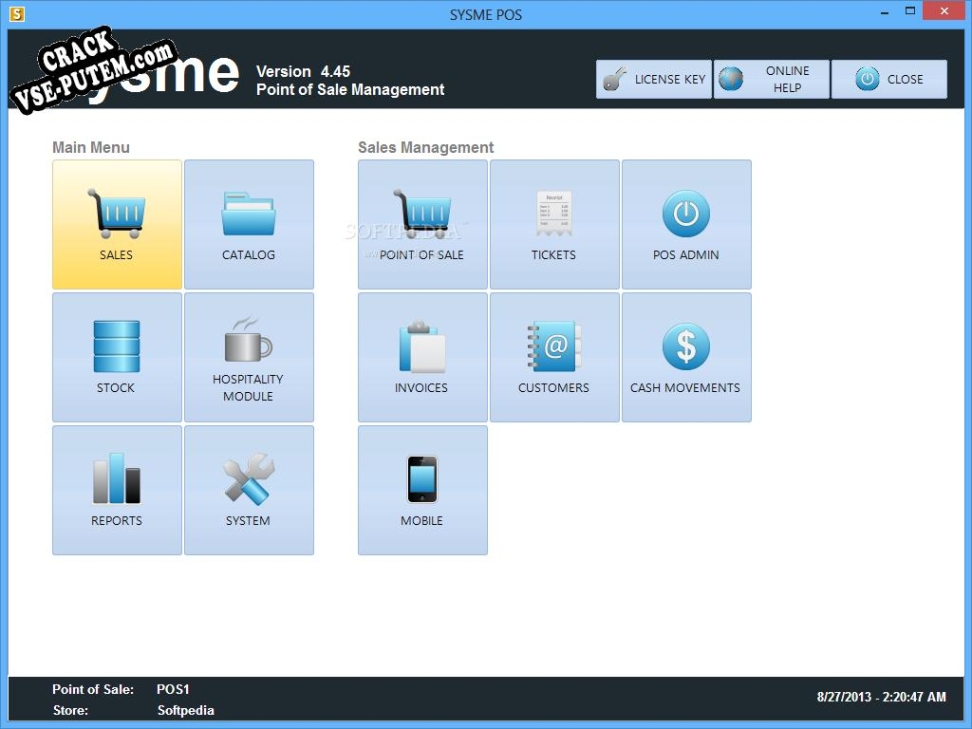Screen dimensions: 972x729
Task: Maximize the SYSME POS window
Action: [x=910, y=13]
